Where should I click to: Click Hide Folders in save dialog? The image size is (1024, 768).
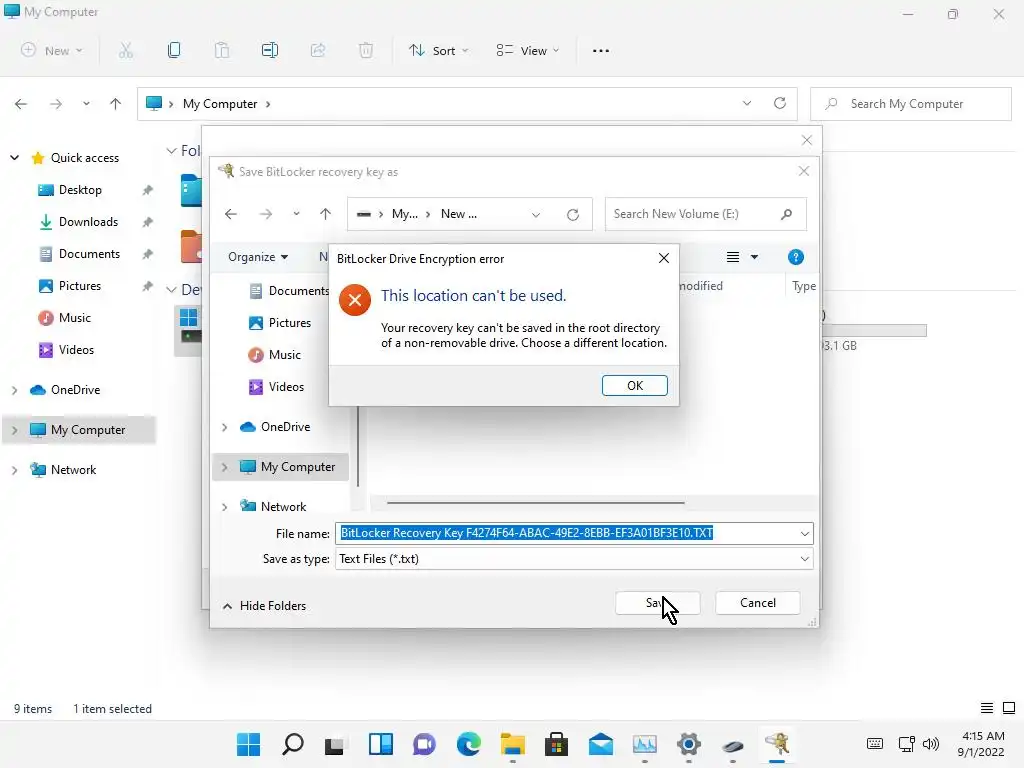pos(264,605)
